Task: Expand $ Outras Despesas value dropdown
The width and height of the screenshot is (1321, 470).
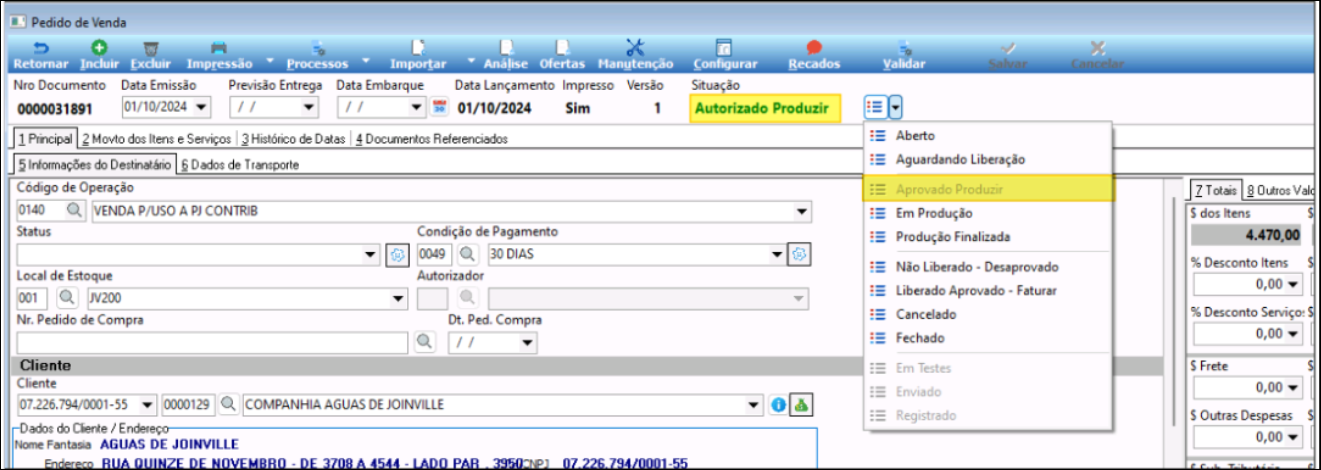Action: [1292, 437]
